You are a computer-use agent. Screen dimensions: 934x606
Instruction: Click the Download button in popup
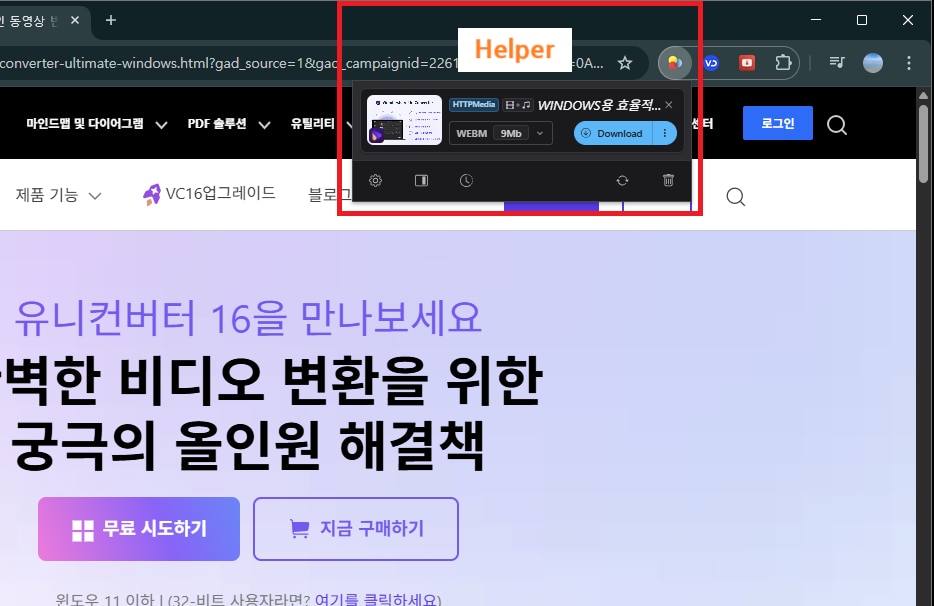point(613,133)
